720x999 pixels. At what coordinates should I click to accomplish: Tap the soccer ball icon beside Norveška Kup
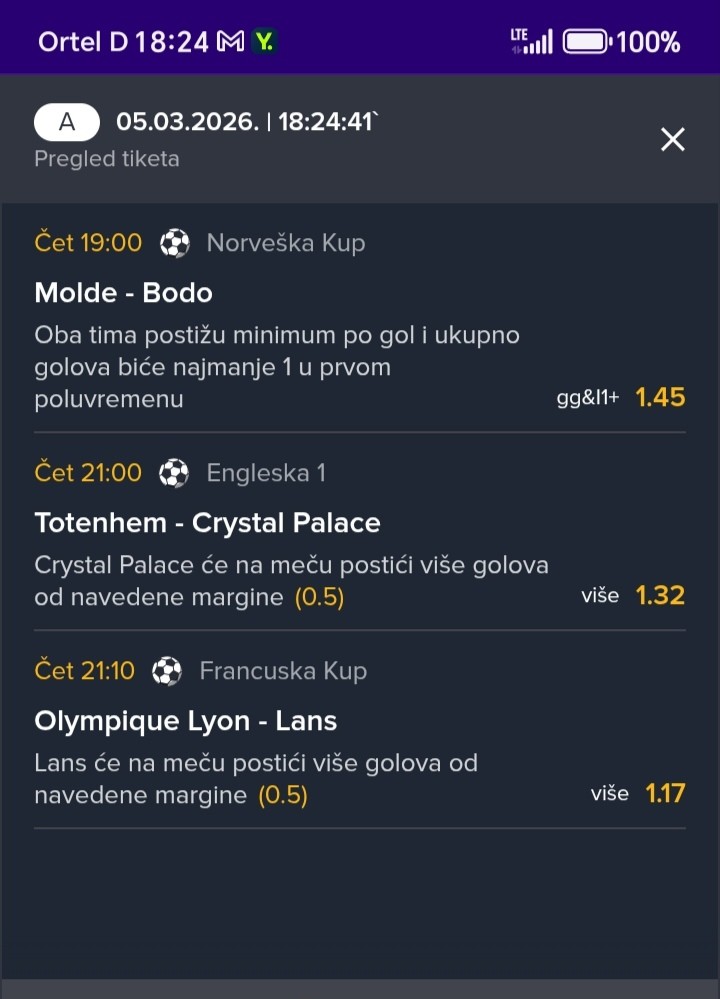click(175, 243)
